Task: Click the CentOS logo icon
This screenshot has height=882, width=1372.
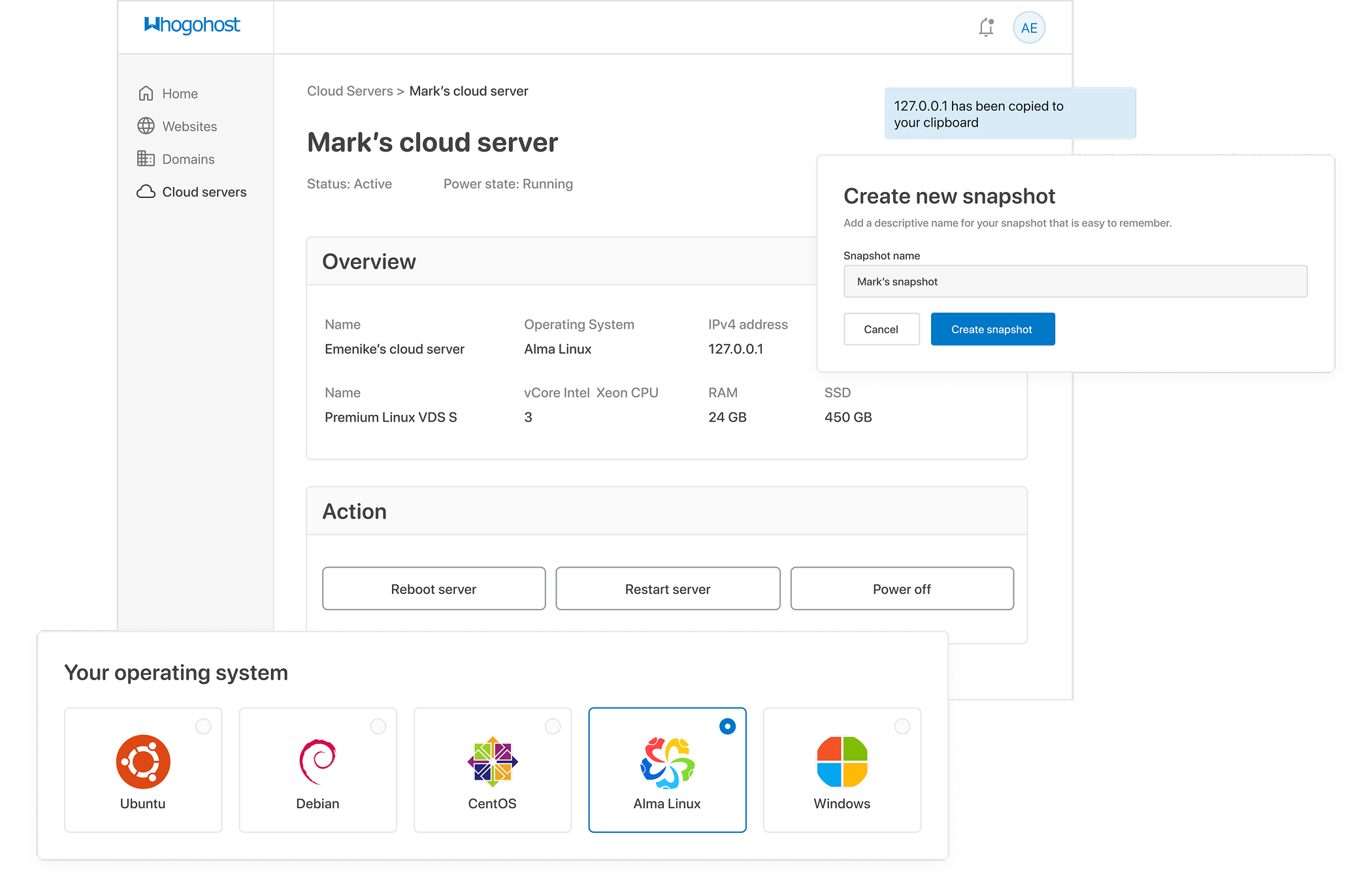Action: click(493, 762)
